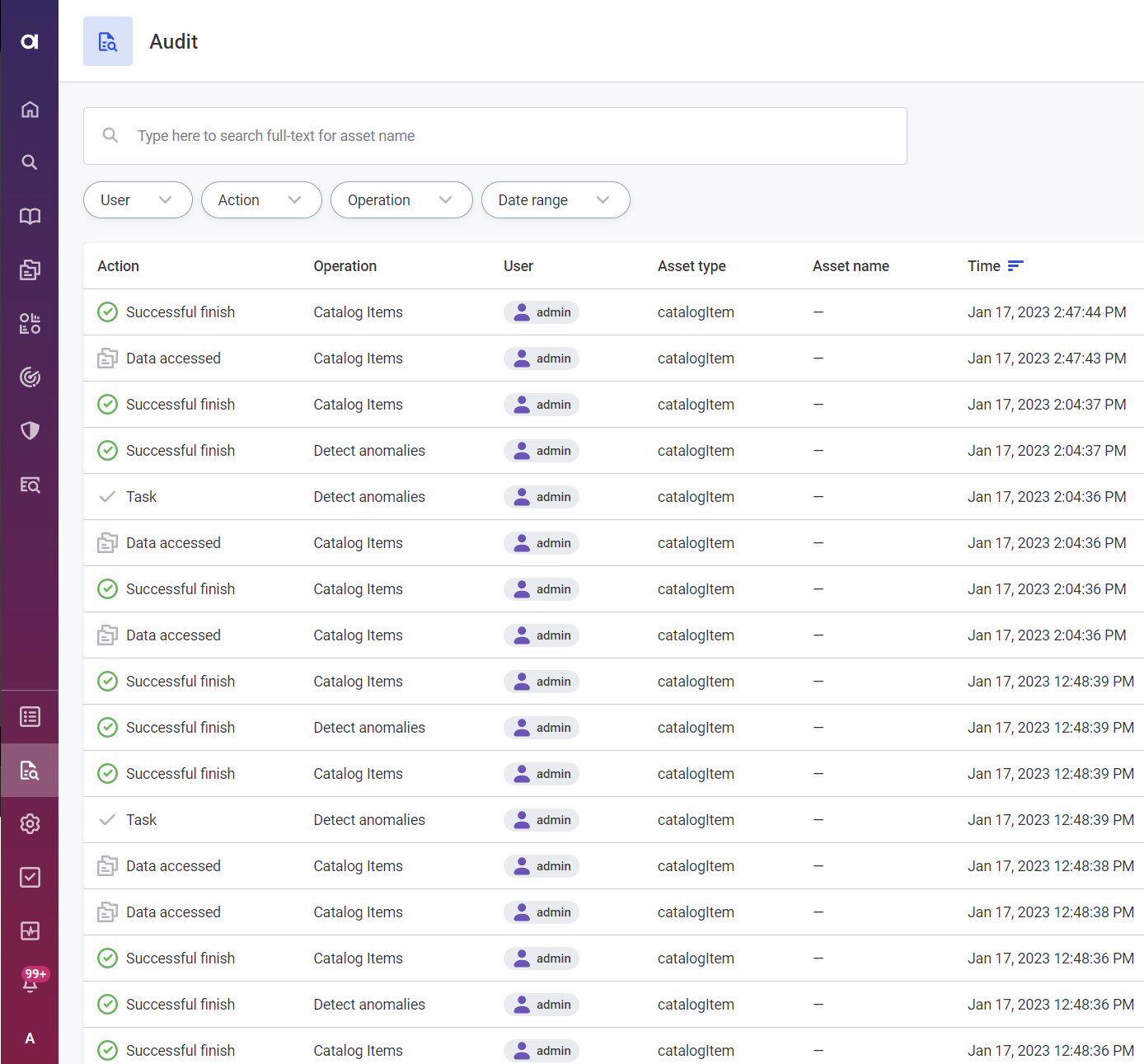The height and width of the screenshot is (1064, 1144).
Task: Open the Home icon in sidebar
Action: pos(30,110)
